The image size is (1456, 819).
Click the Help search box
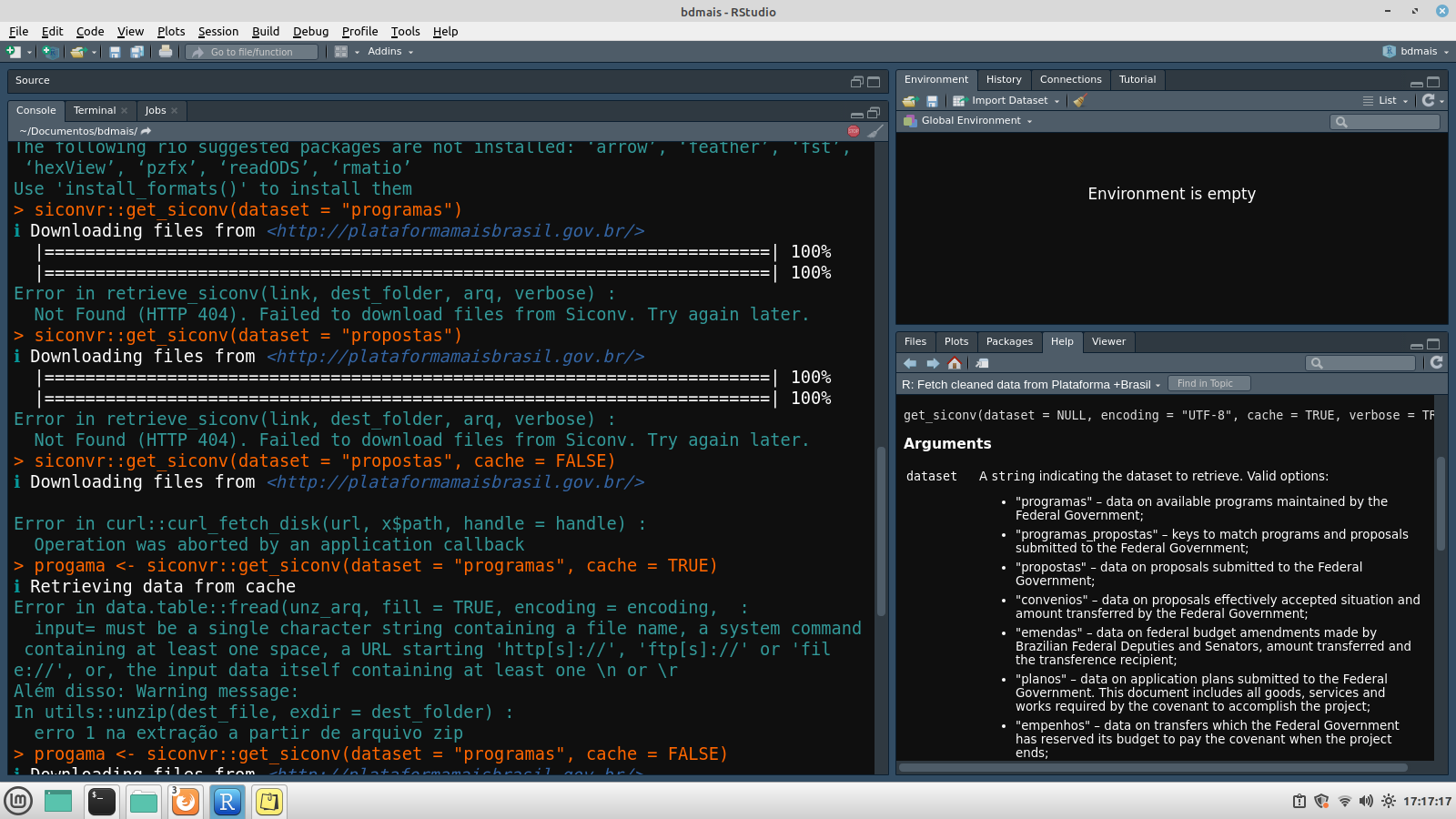(x=1361, y=363)
